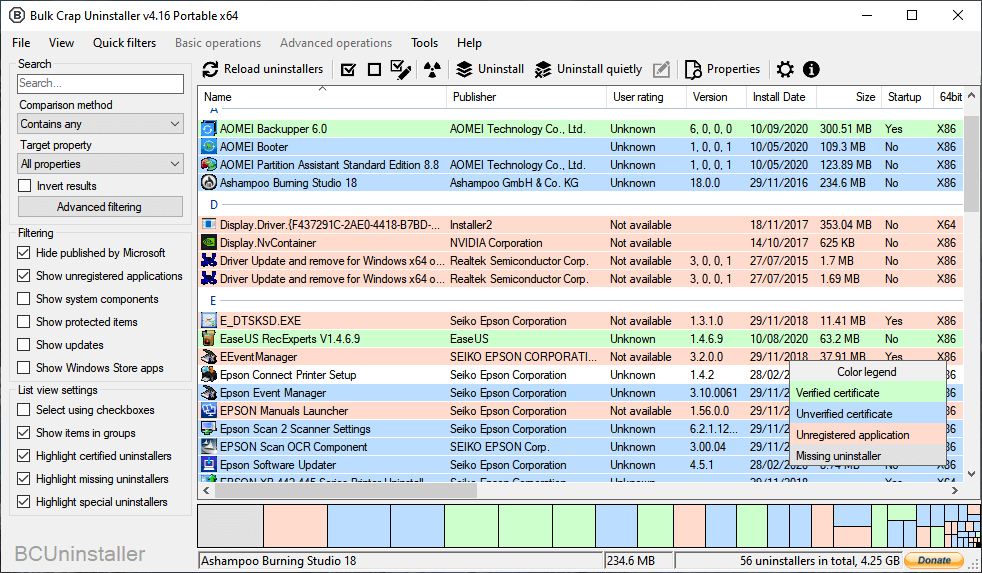982x573 pixels.
Task: Sort by User rating column header
Action: point(645,97)
